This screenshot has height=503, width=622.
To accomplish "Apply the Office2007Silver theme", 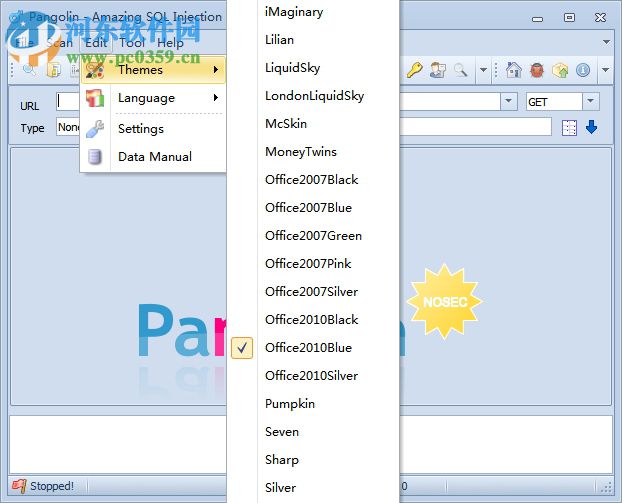I will (x=313, y=292).
